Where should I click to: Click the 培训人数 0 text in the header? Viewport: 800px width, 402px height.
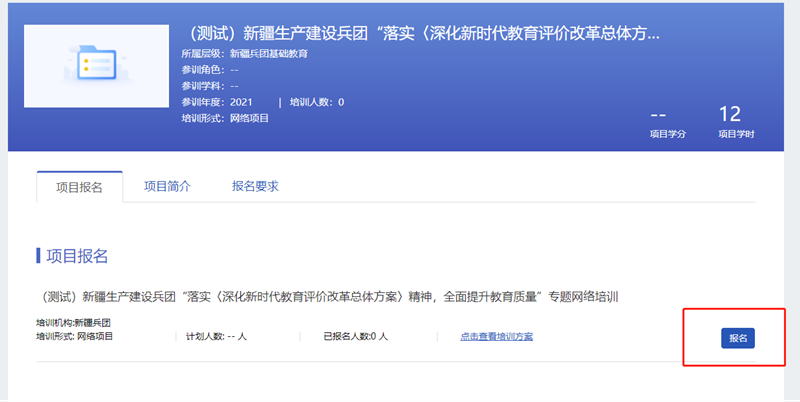click(x=316, y=102)
